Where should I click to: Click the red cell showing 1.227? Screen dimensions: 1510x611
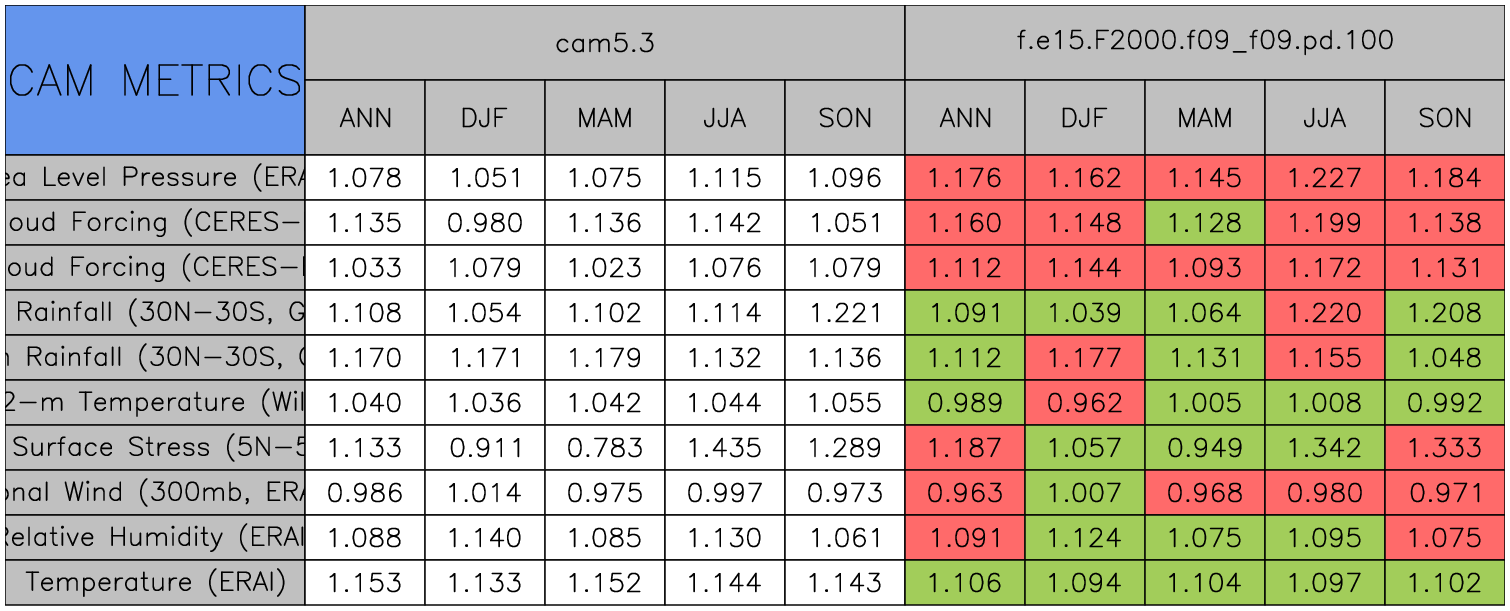pos(1324,178)
